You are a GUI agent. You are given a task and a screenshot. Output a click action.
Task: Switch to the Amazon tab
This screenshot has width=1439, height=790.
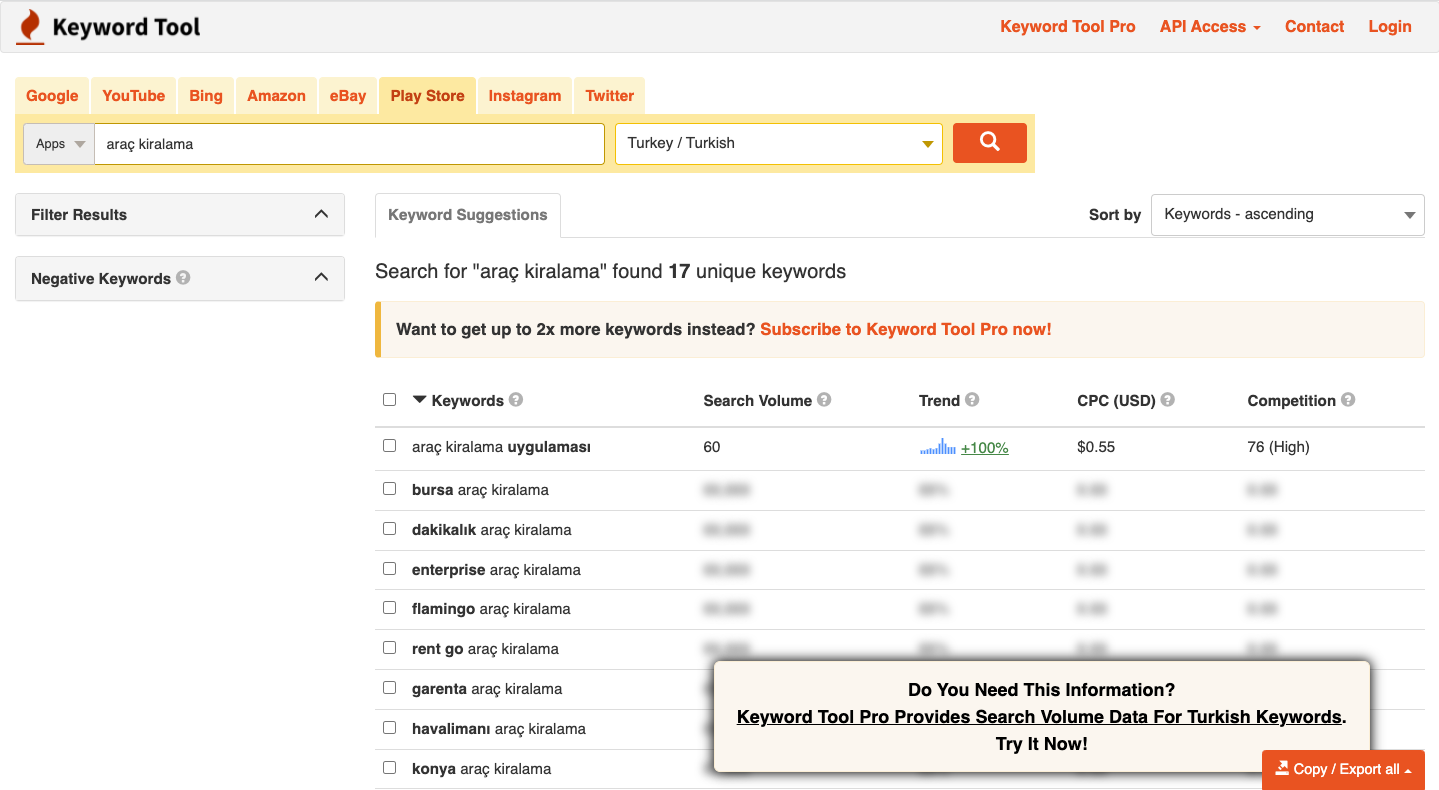[x=276, y=96]
